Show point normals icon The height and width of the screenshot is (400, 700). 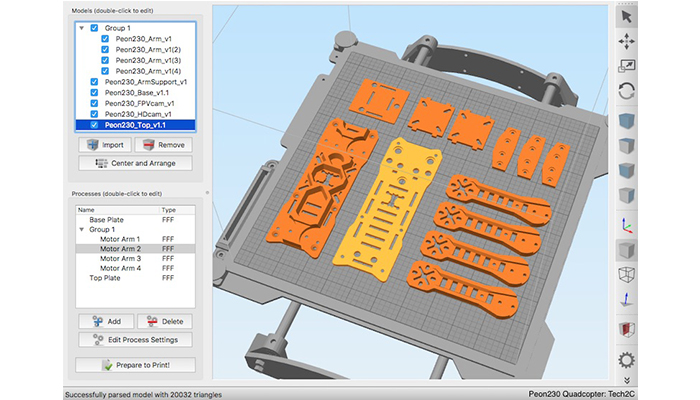[626, 300]
